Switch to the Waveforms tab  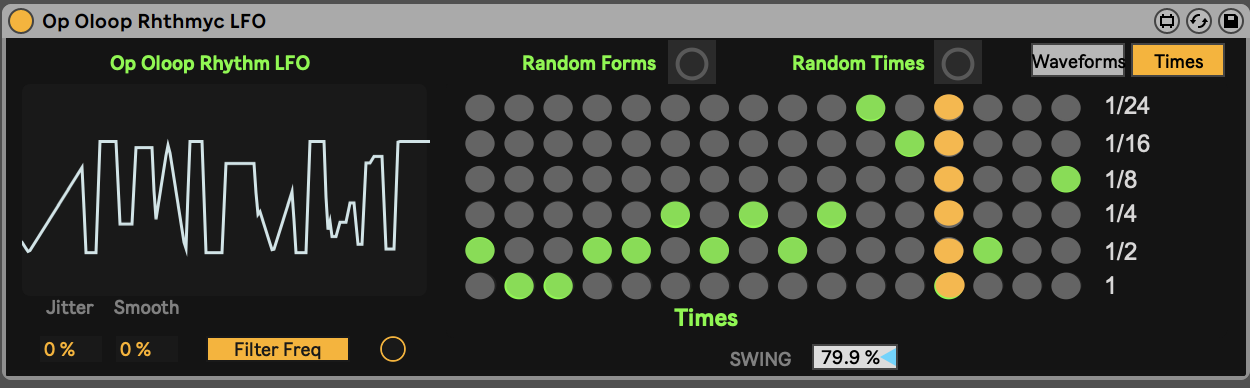point(1079,61)
